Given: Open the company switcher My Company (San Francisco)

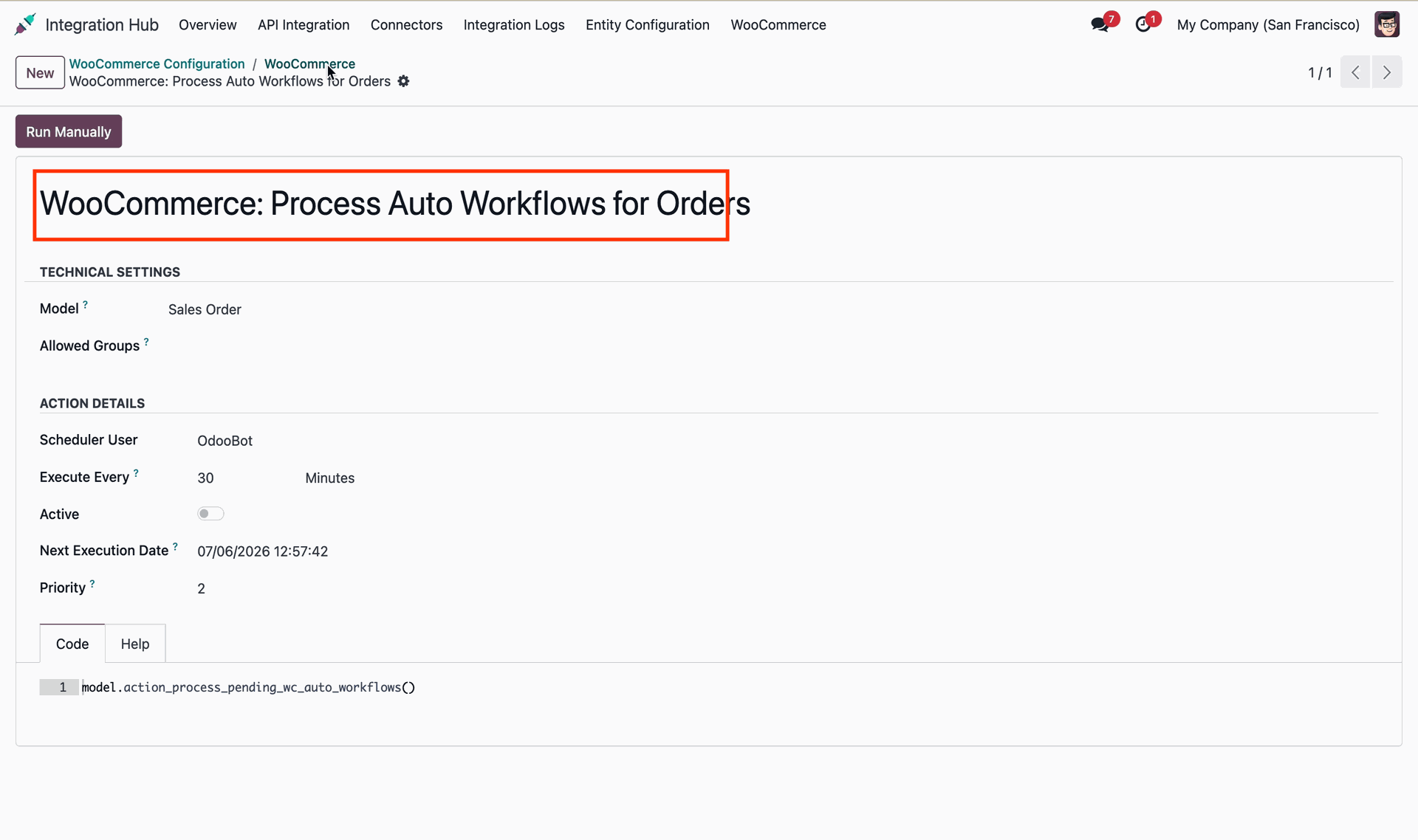Looking at the screenshot, I should pos(1268,24).
